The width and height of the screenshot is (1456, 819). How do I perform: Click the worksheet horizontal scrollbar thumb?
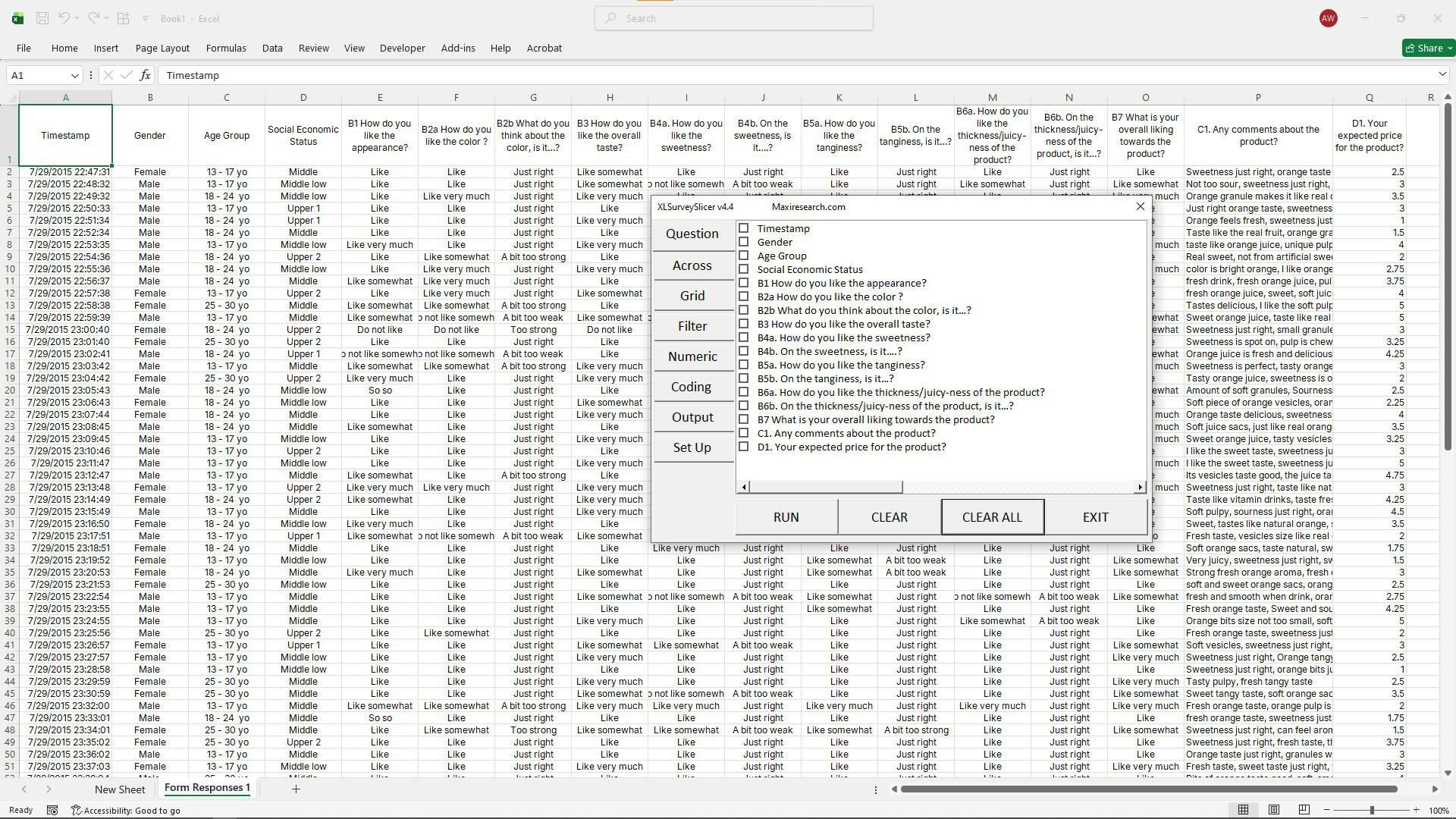1149,789
